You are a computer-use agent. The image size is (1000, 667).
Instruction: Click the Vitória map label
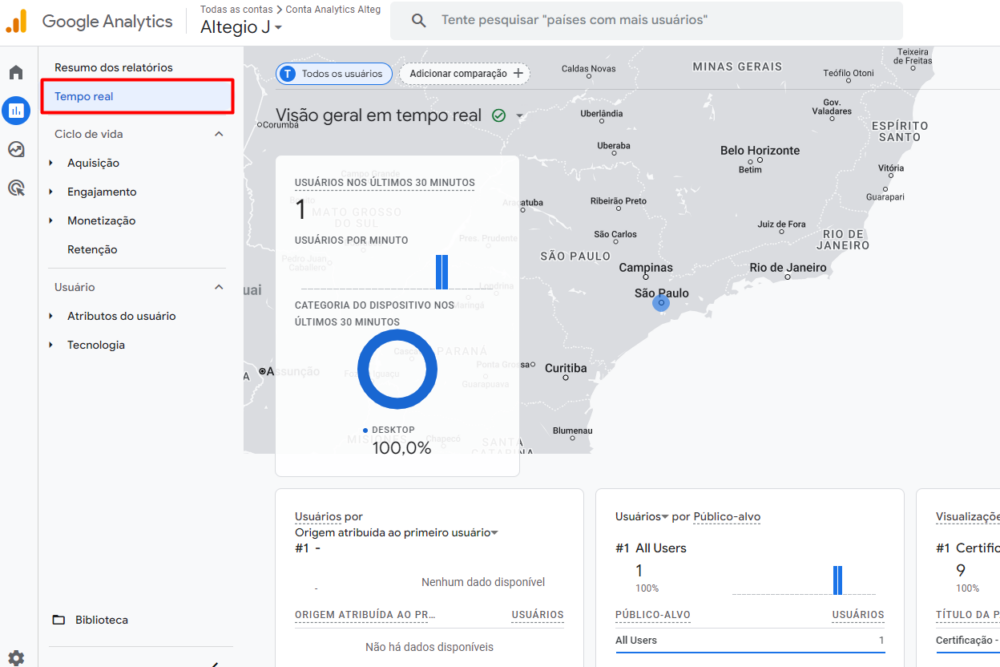point(890,168)
